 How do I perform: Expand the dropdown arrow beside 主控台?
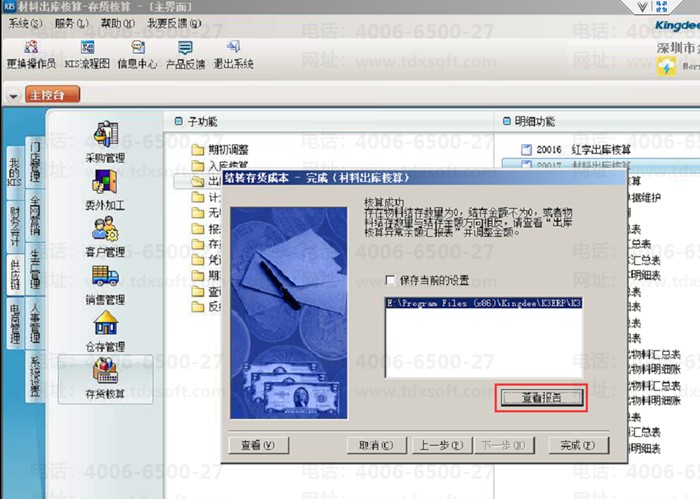pyautogui.click(x=12, y=96)
